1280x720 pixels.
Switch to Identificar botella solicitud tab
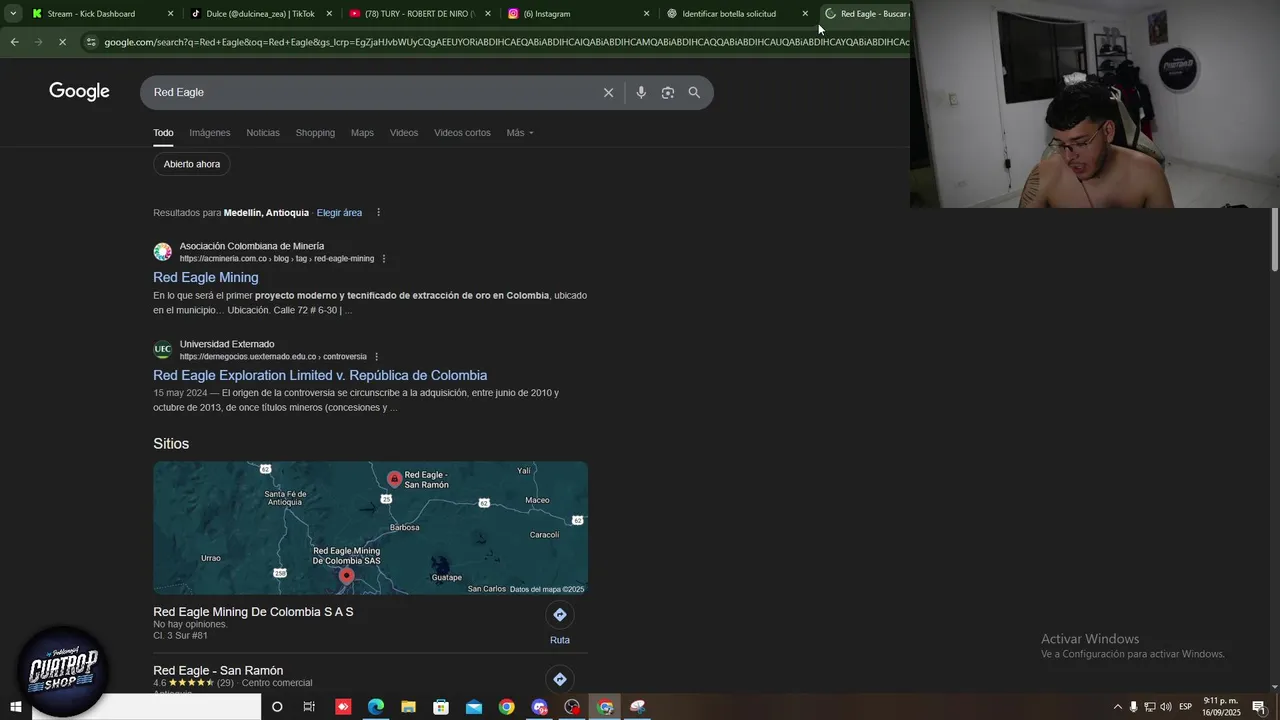point(737,14)
